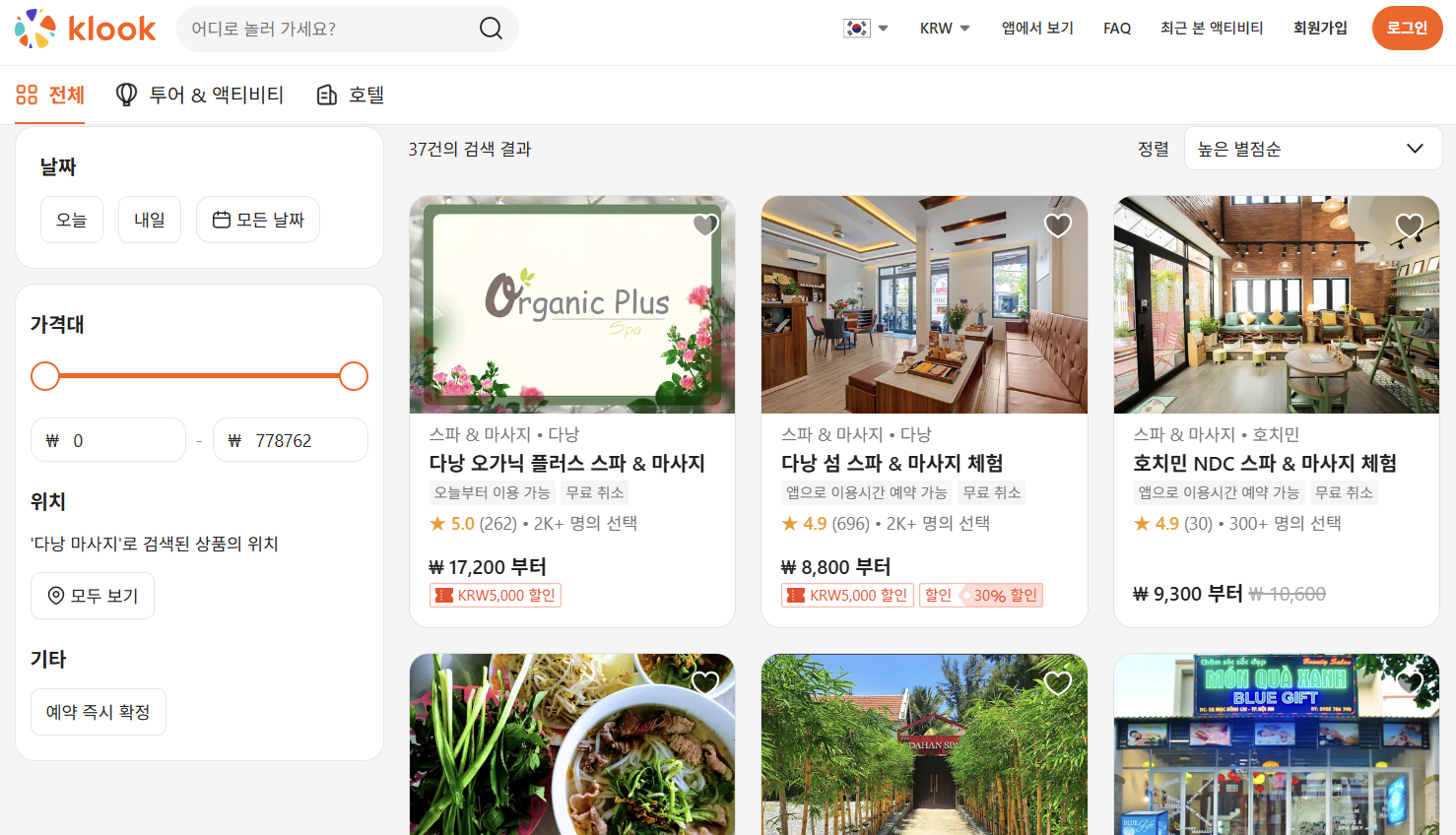The height and width of the screenshot is (835, 1456).
Task: Open the Organic Plus Spa thumbnail
Action: [572, 304]
